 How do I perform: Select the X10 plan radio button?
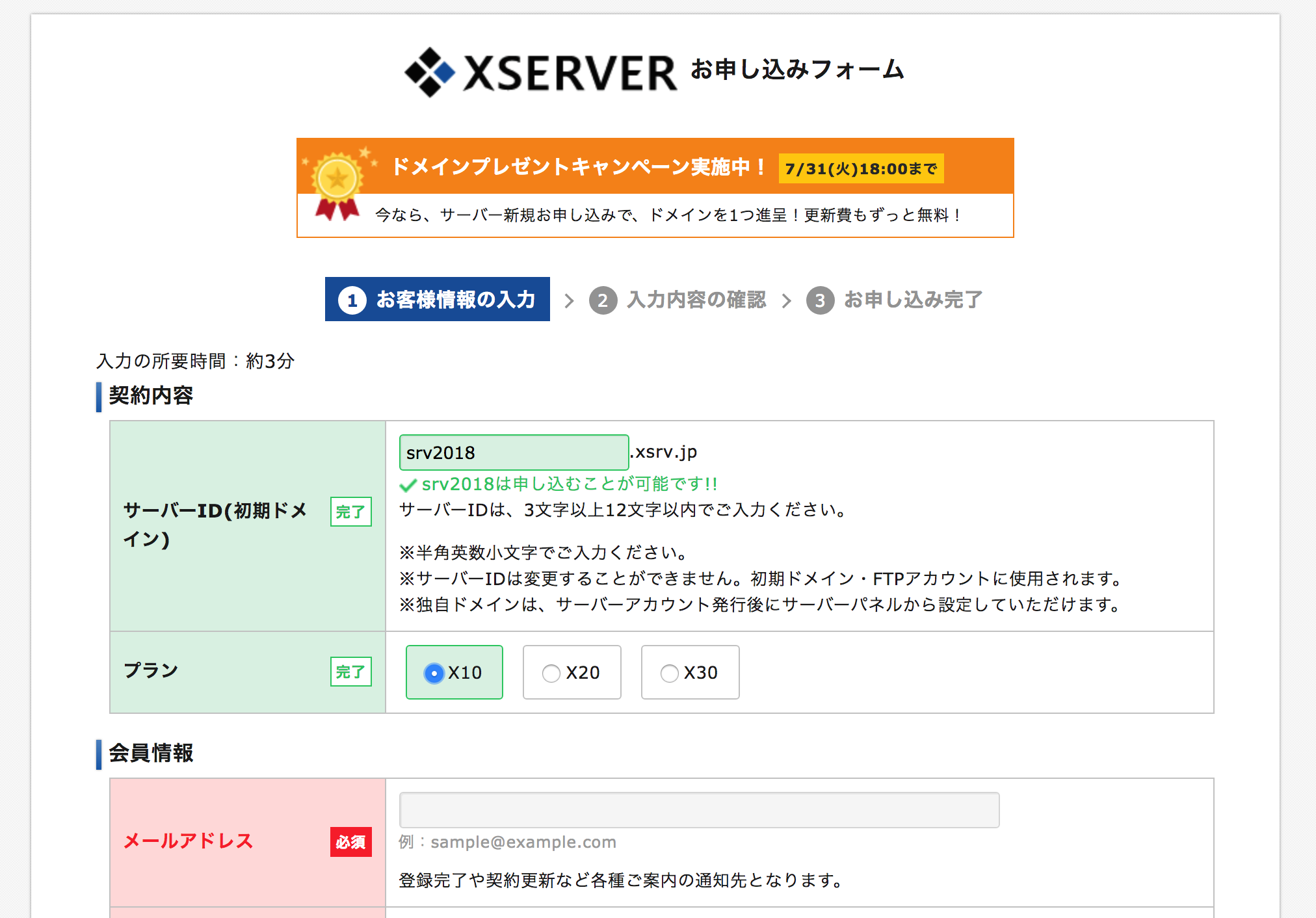pos(434,673)
